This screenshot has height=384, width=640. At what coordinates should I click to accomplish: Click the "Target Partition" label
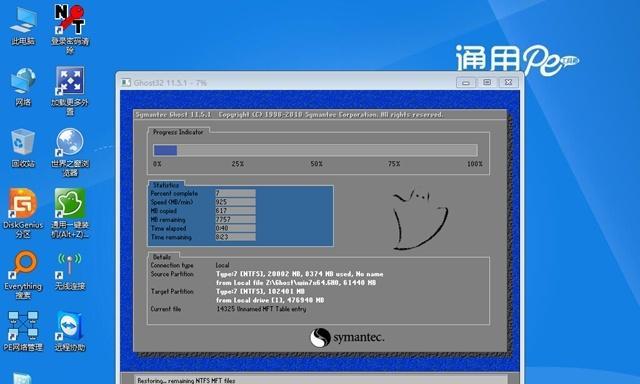point(172,291)
